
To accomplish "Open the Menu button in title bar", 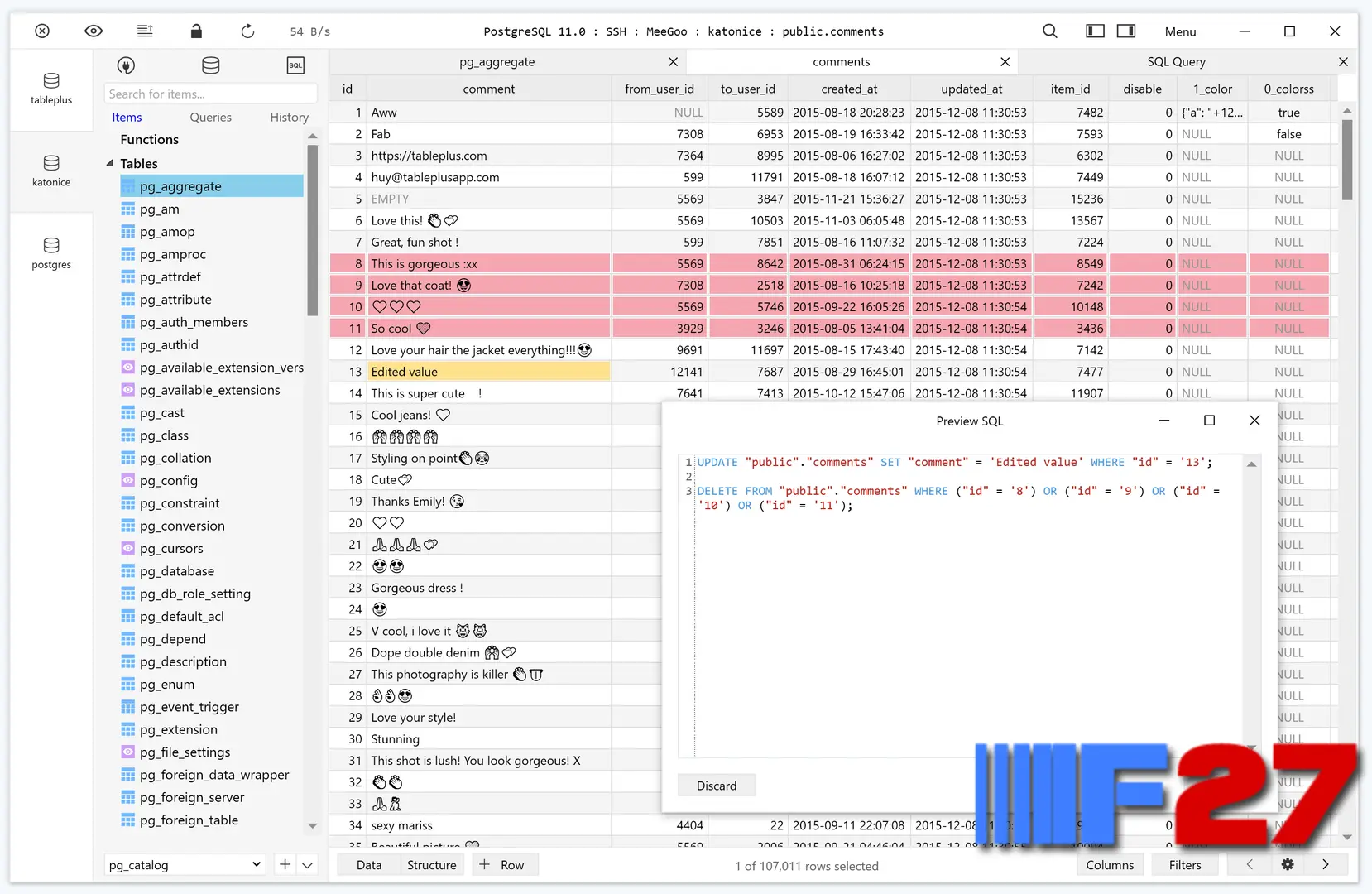I will pos(1180,31).
